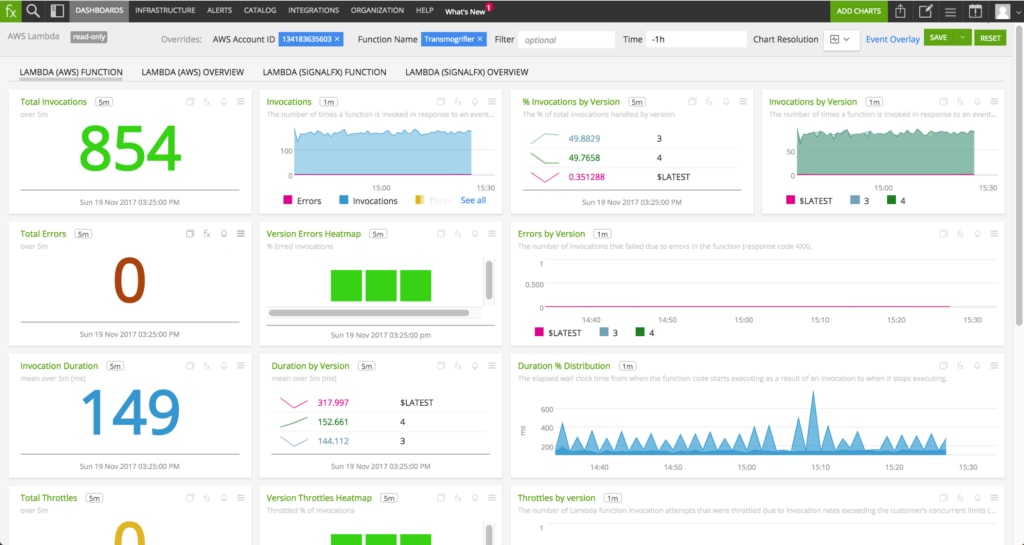Open the share icon in top bar
The width and height of the screenshot is (1024, 545).
pyautogui.click(x=901, y=11)
